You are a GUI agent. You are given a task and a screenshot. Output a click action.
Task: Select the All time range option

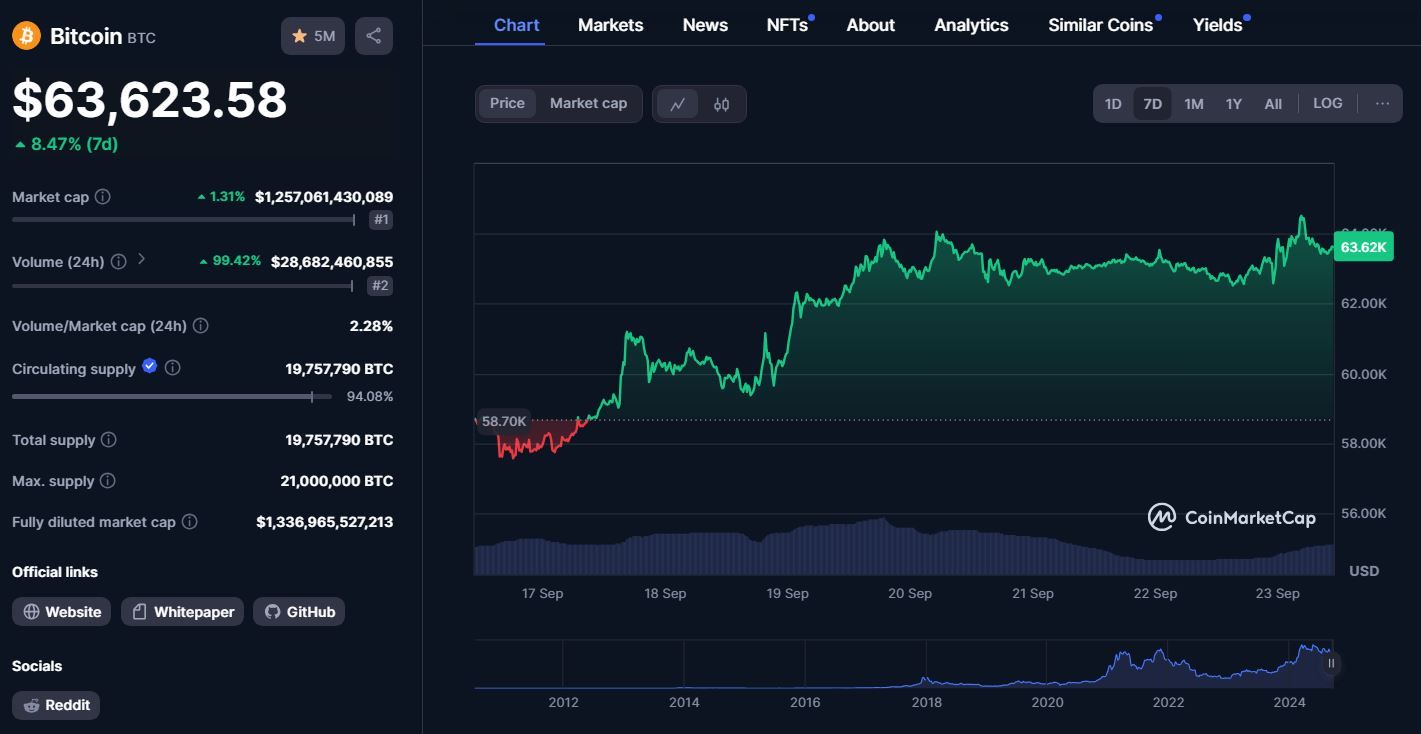click(x=1273, y=104)
